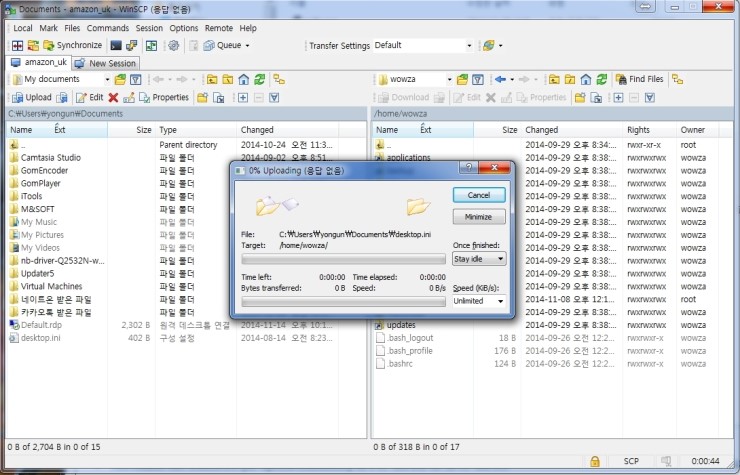Sort remote panel by Rights column
Screen dimensions: 740x475
[x=649, y=130]
